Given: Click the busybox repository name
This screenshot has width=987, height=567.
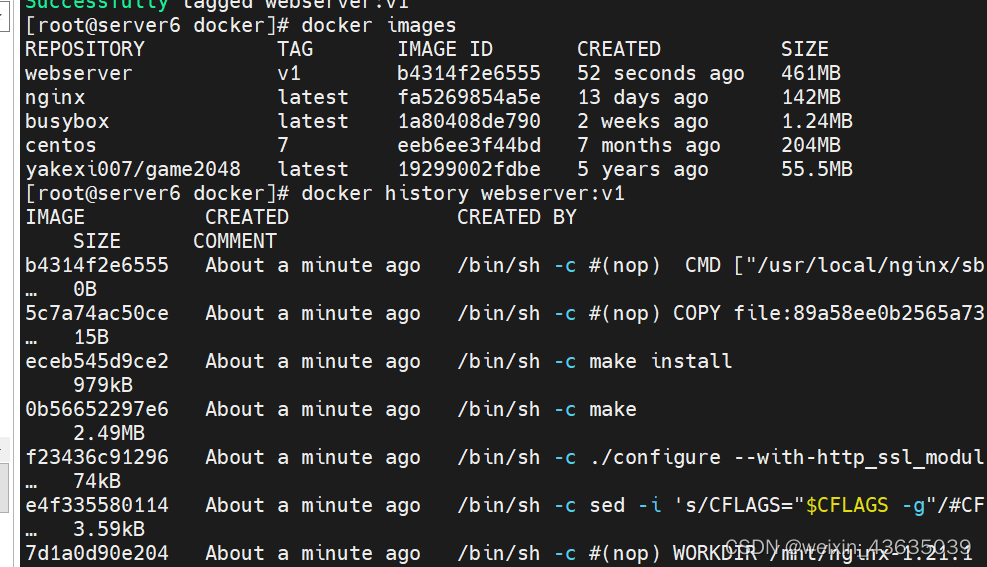Looking at the screenshot, I should [x=67, y=121].
